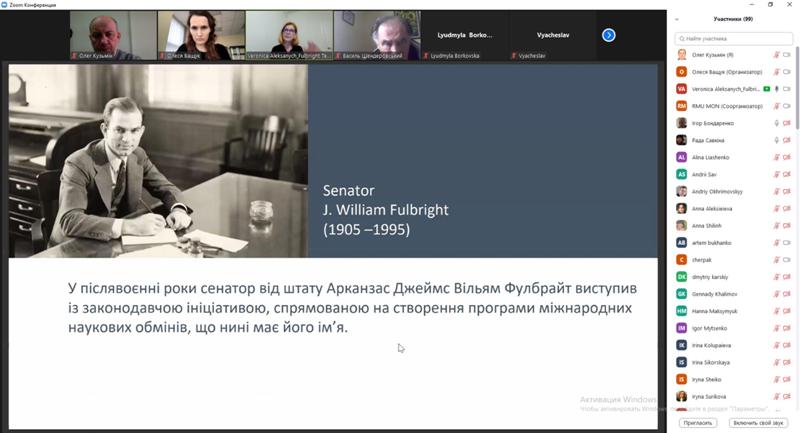Click AL avatar of Alina Liashenko

coord(682,157)
